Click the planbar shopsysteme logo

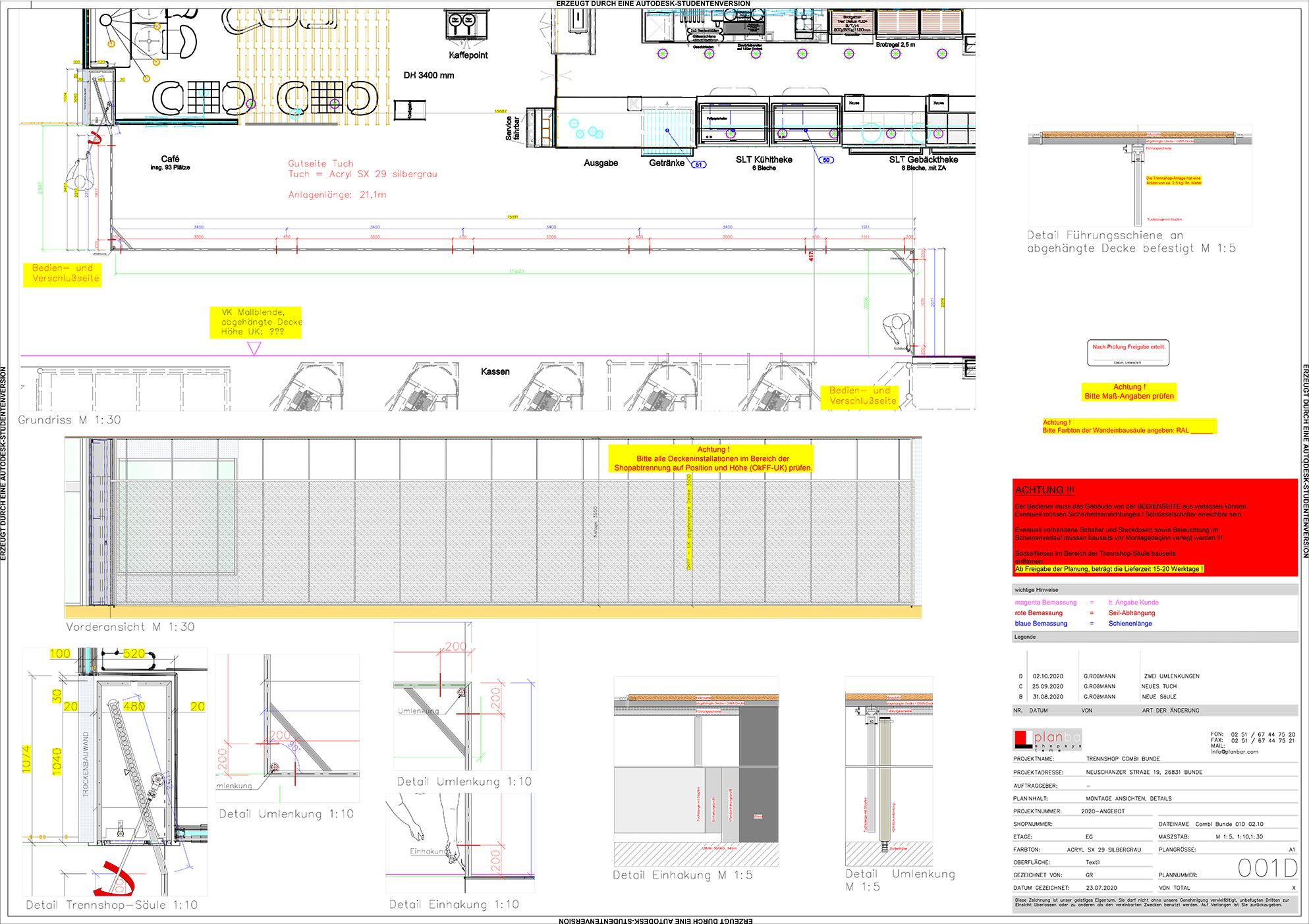[x=1047, y=740]
